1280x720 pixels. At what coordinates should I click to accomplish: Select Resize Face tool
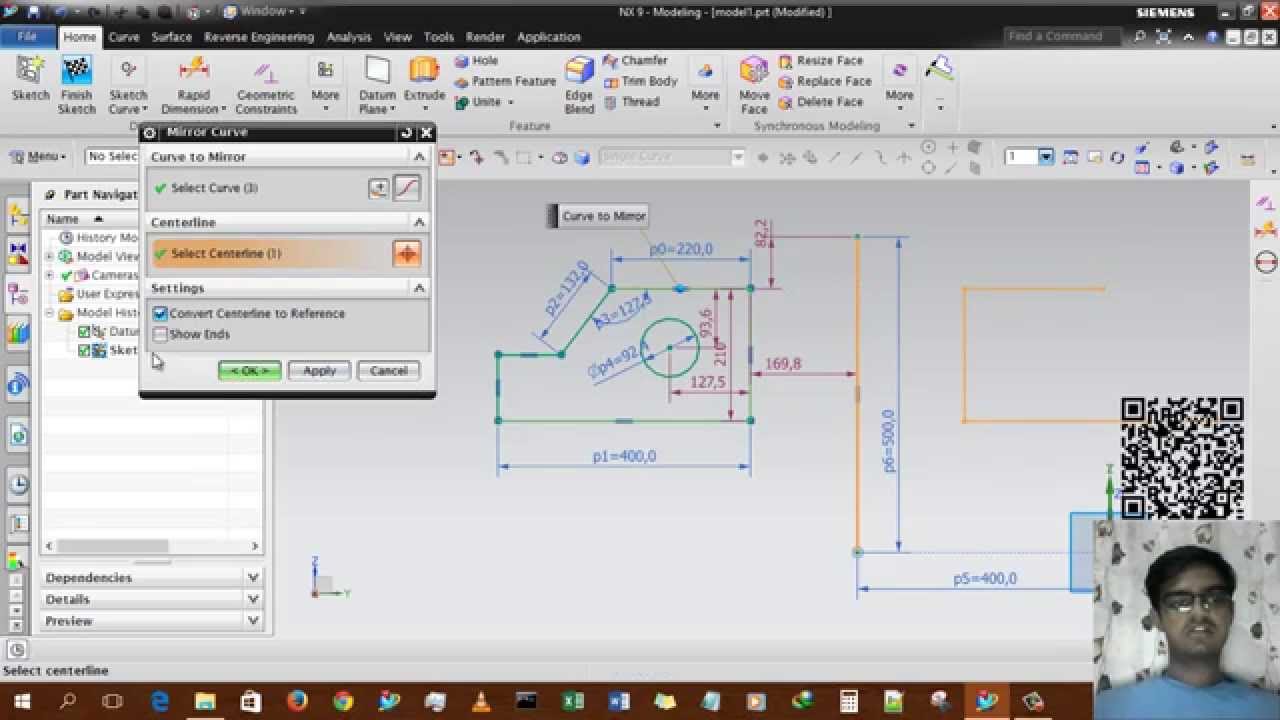pos(820,61)
